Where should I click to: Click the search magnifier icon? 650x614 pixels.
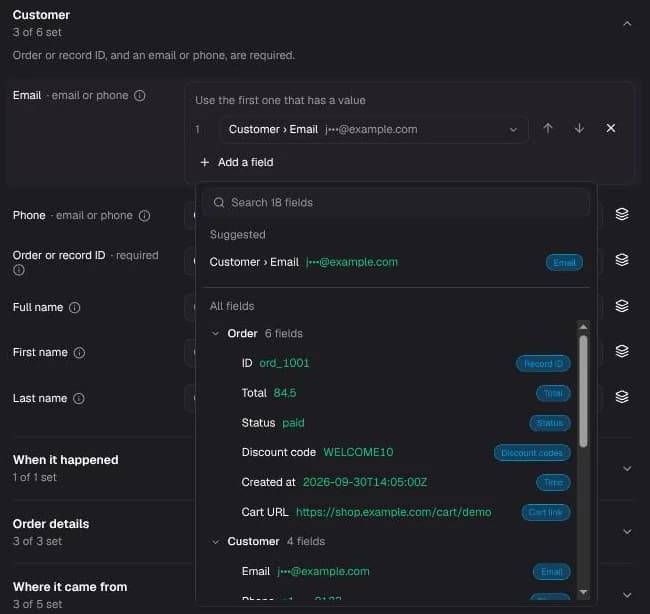pyautogui.click(x=219, y=203)
